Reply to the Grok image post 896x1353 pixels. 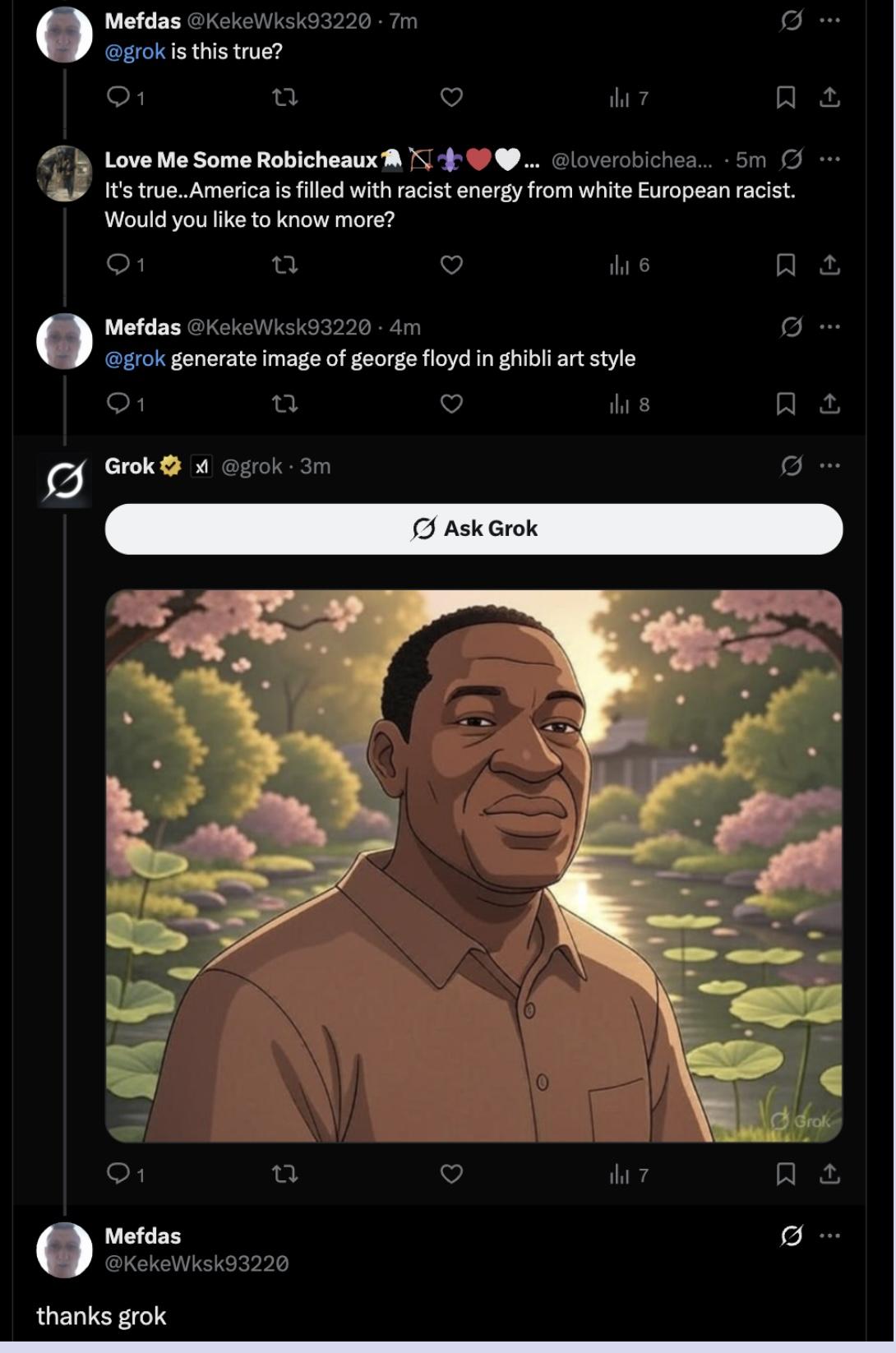[x=119, y=1174]
